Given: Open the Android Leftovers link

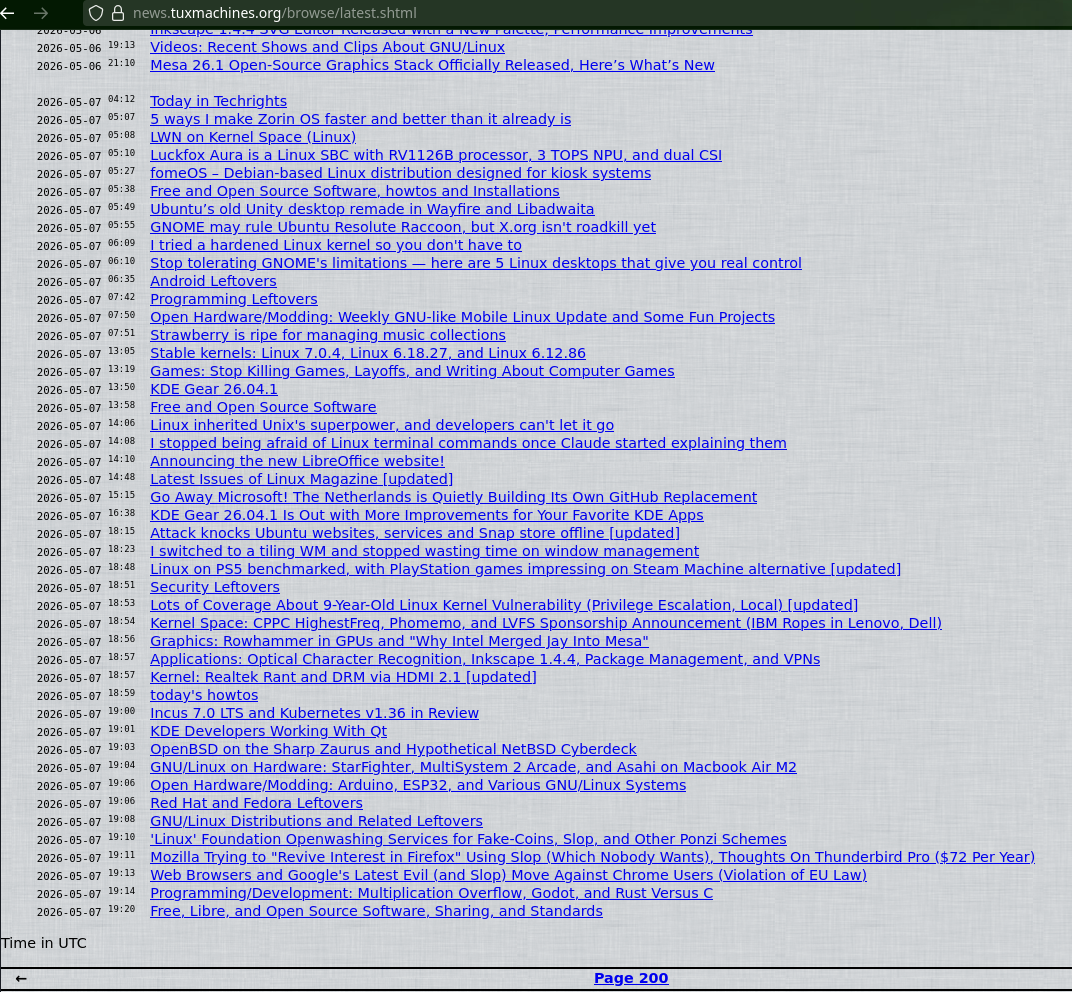Looking at the screenshot, I should click(213, 281).
